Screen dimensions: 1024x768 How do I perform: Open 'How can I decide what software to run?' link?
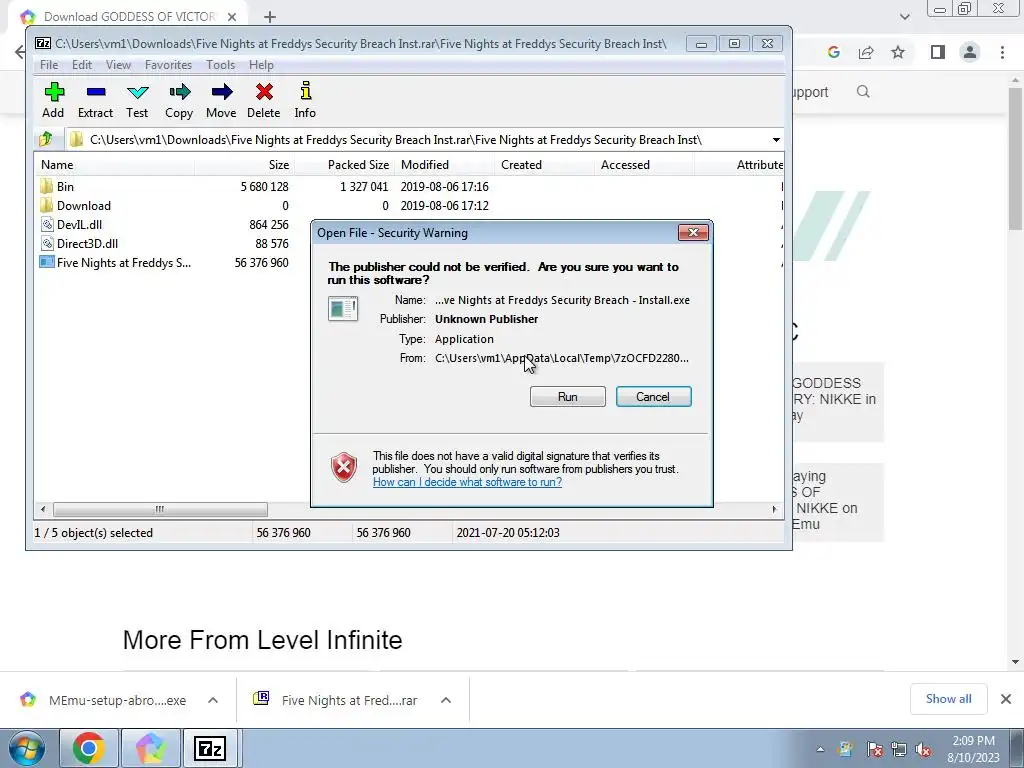point(467,482)
